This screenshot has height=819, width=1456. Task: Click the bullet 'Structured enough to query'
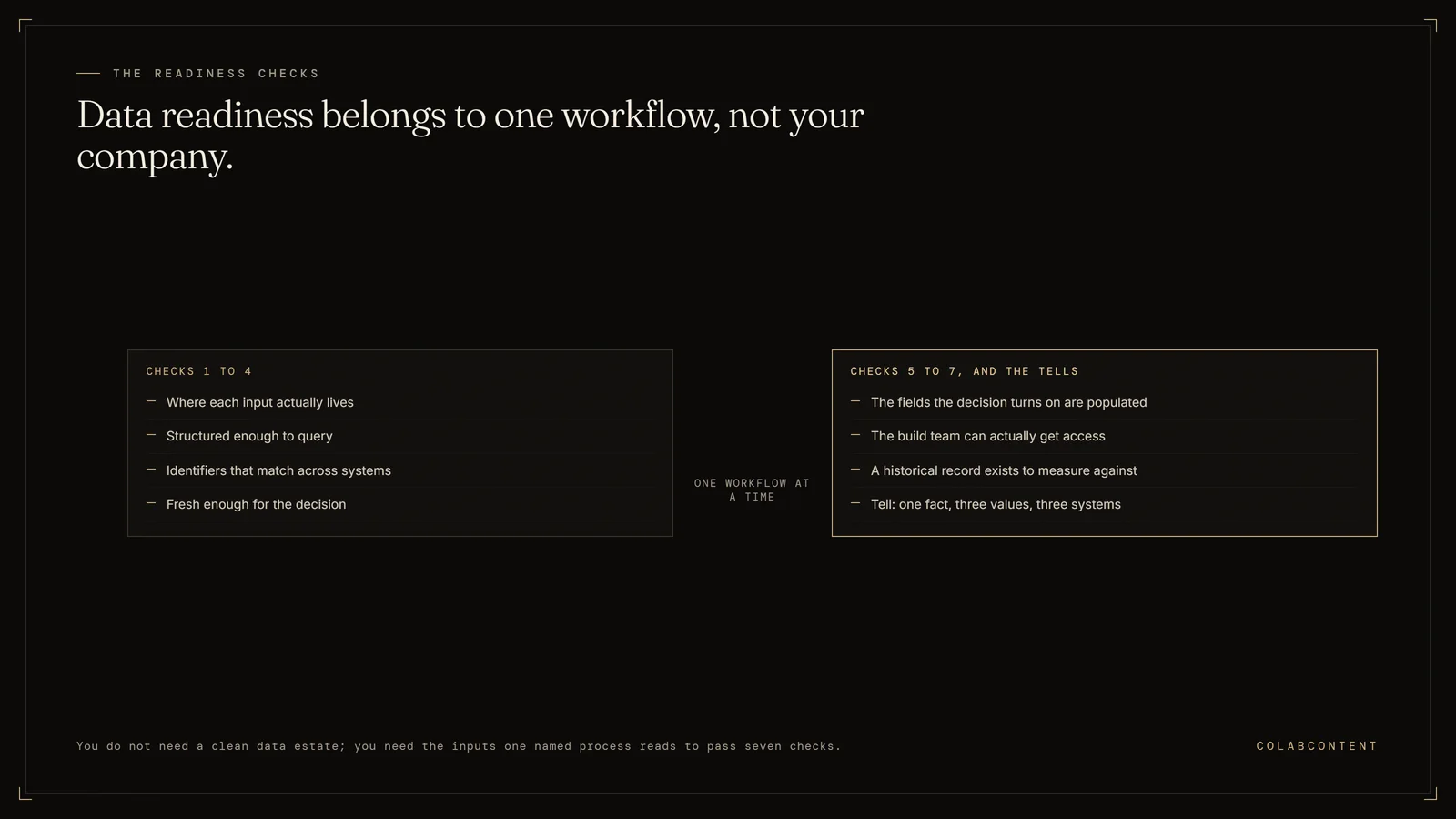249,436
